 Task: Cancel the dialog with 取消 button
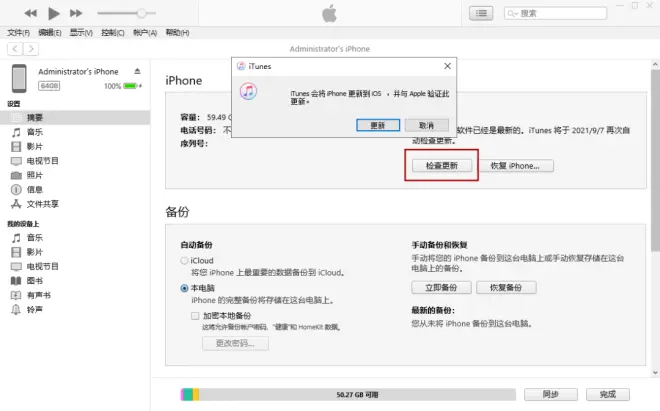[426, 125]
